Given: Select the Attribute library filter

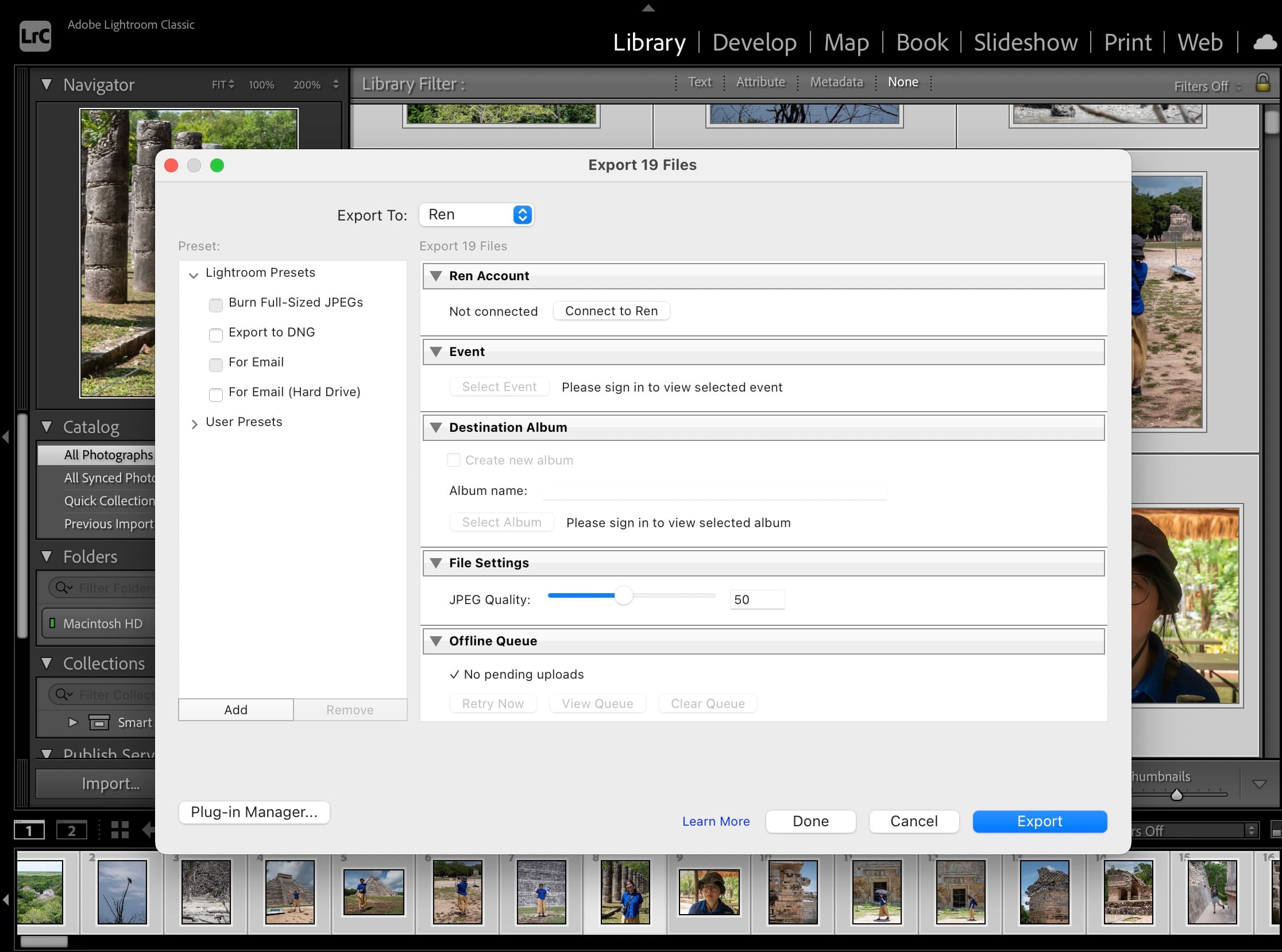Looking at the screenshot, I should pos(760,82).
